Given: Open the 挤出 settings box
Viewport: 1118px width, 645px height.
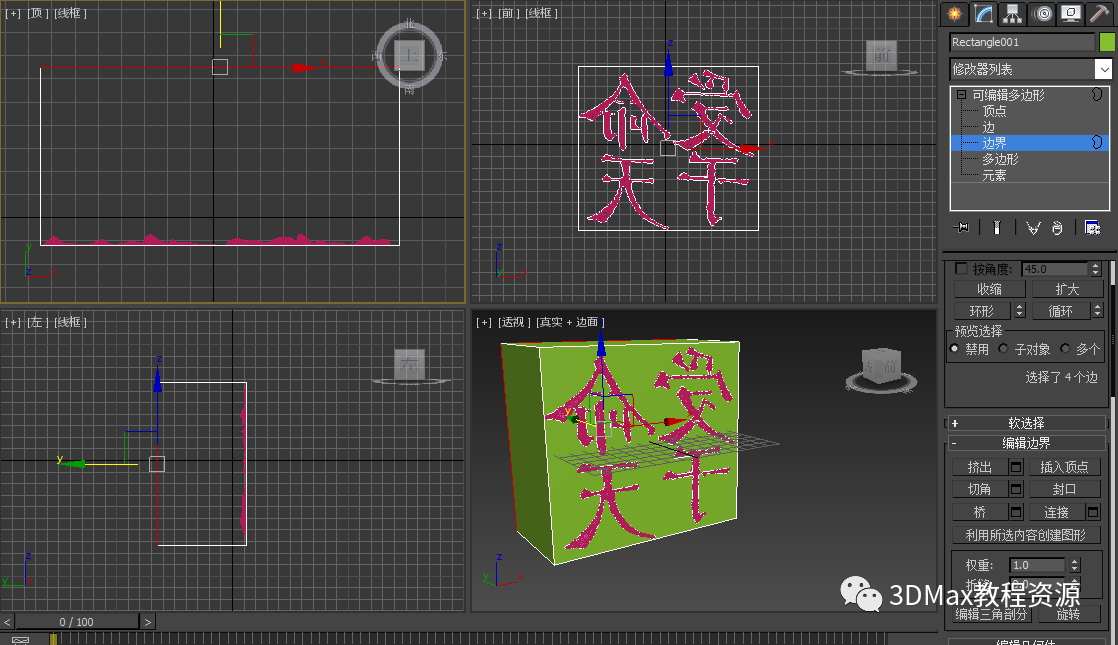Looking at the screenshot, I should [x=1016, y=468].
